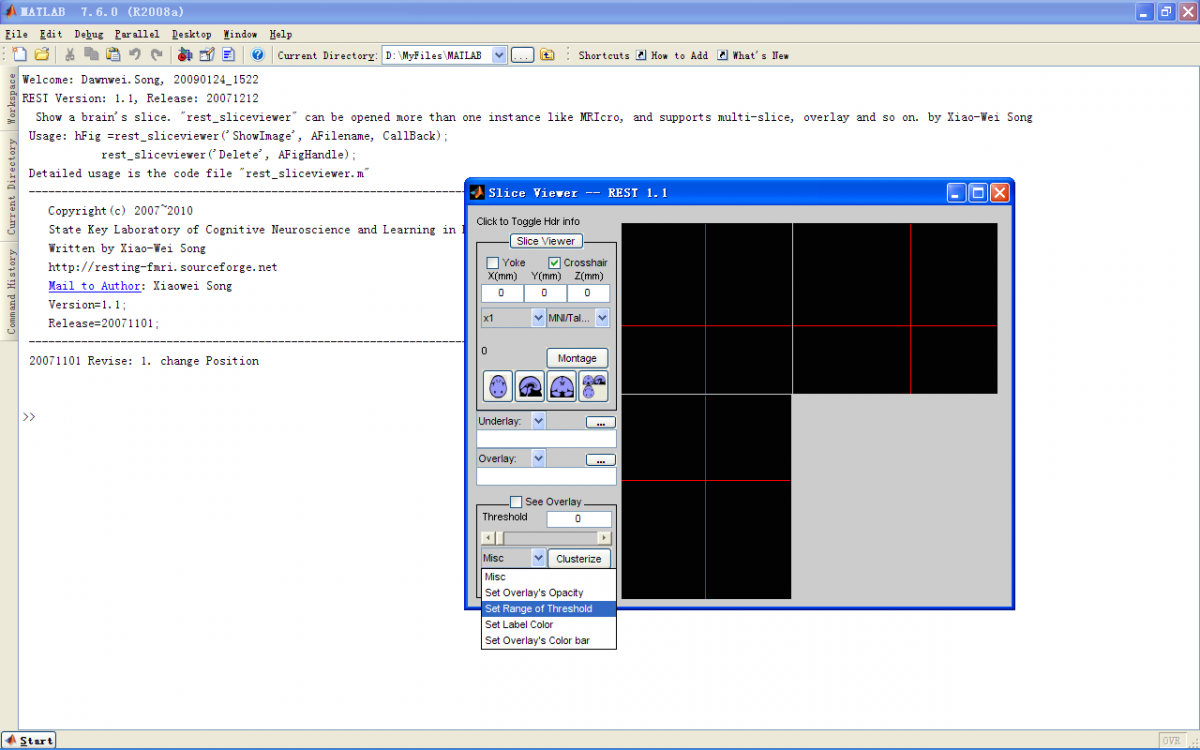1200x750 pixels.
Task: Click the Slice Viewer toggle button
Action: [546, 241]
